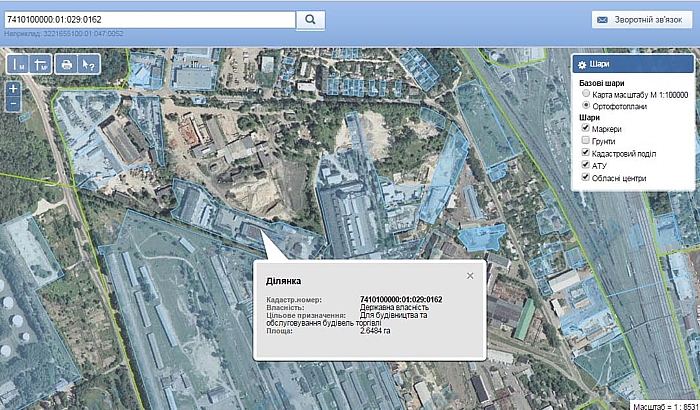Select the distance measurement tool

[x=19, y=64]
